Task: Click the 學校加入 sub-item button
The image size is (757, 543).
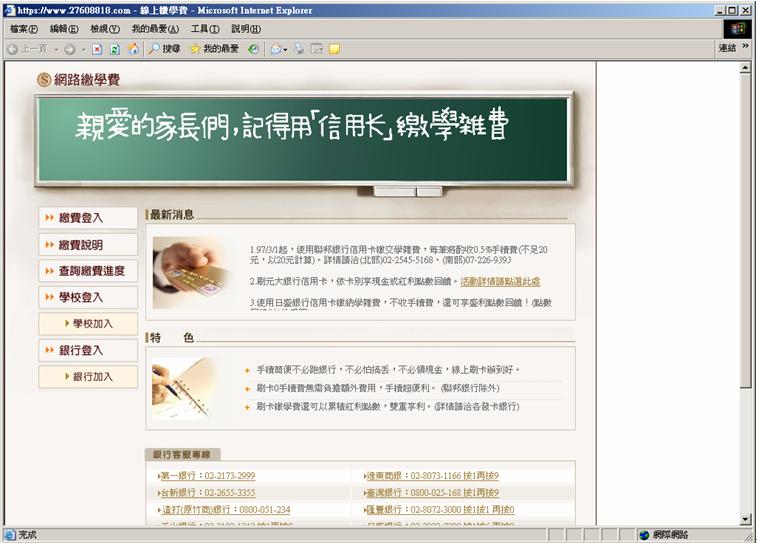Action: (88, 324)
